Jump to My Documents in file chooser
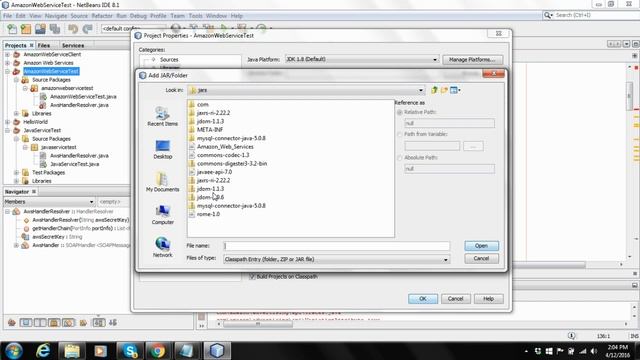 [162, 182]
